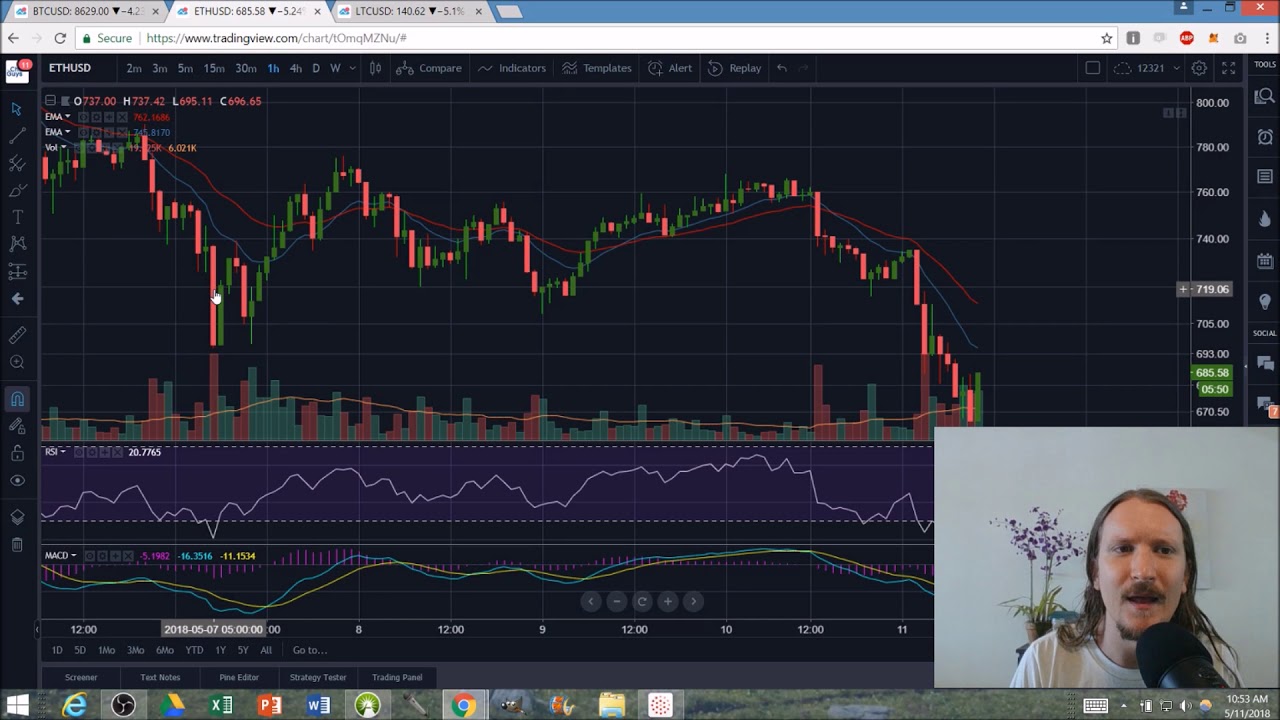Activate the zoom in tool
Viewport: 1280px width, 720px height.
[x=17, y=363]
